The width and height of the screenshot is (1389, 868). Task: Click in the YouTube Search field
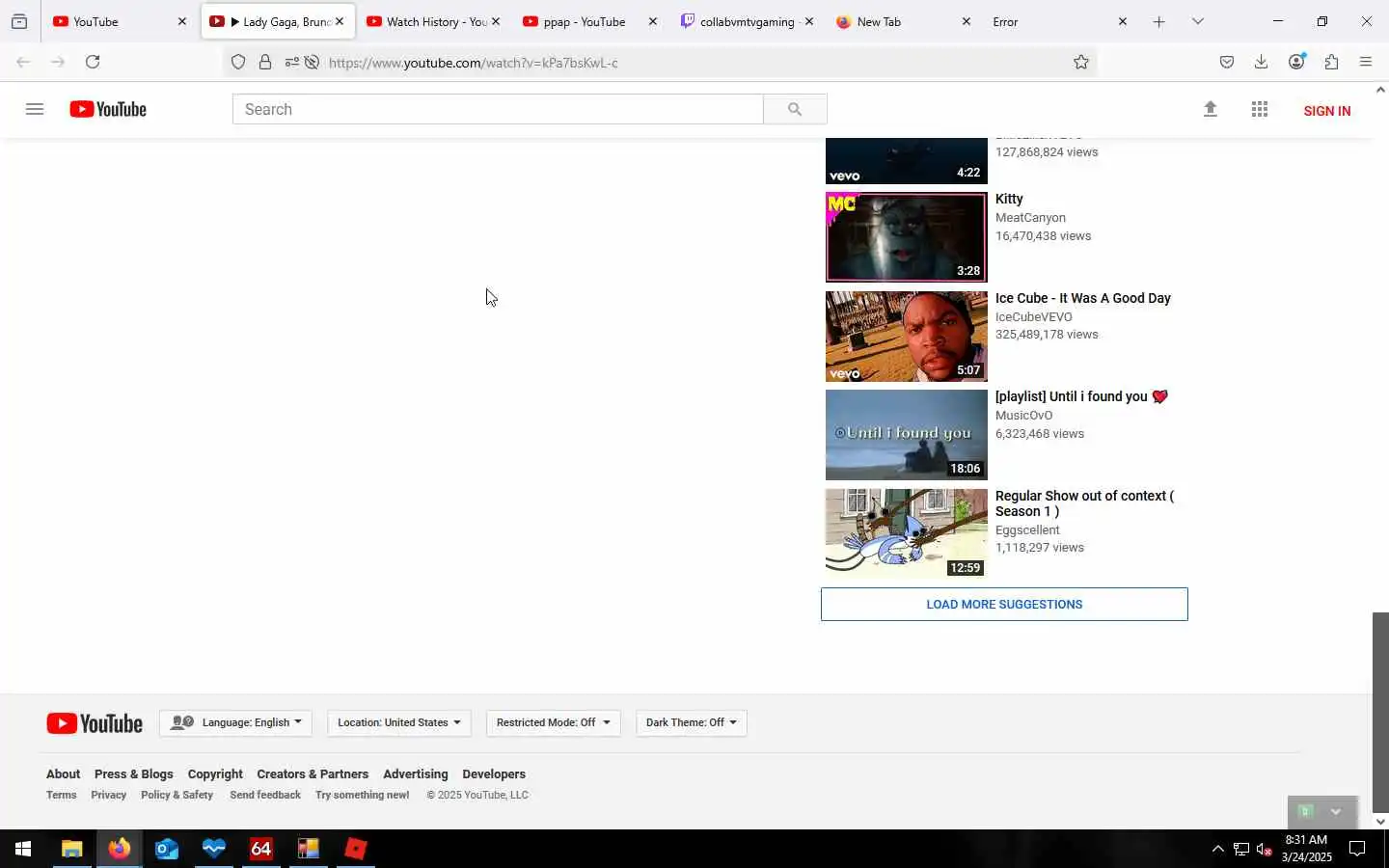point(498,109)
